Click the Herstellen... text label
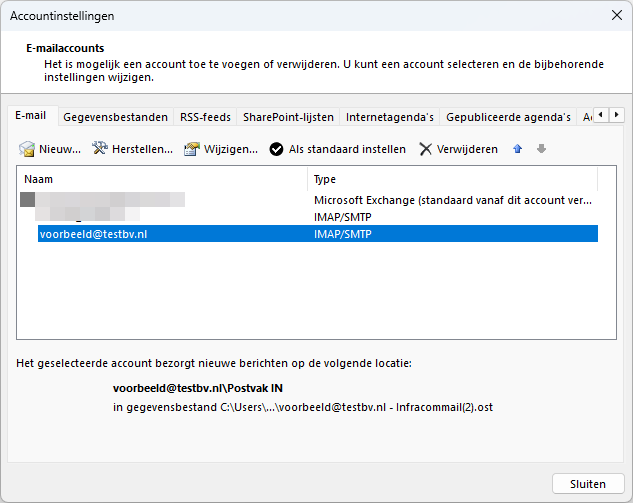Image resolution: width=633 pixels, height=503 pixels. (142, 149)
